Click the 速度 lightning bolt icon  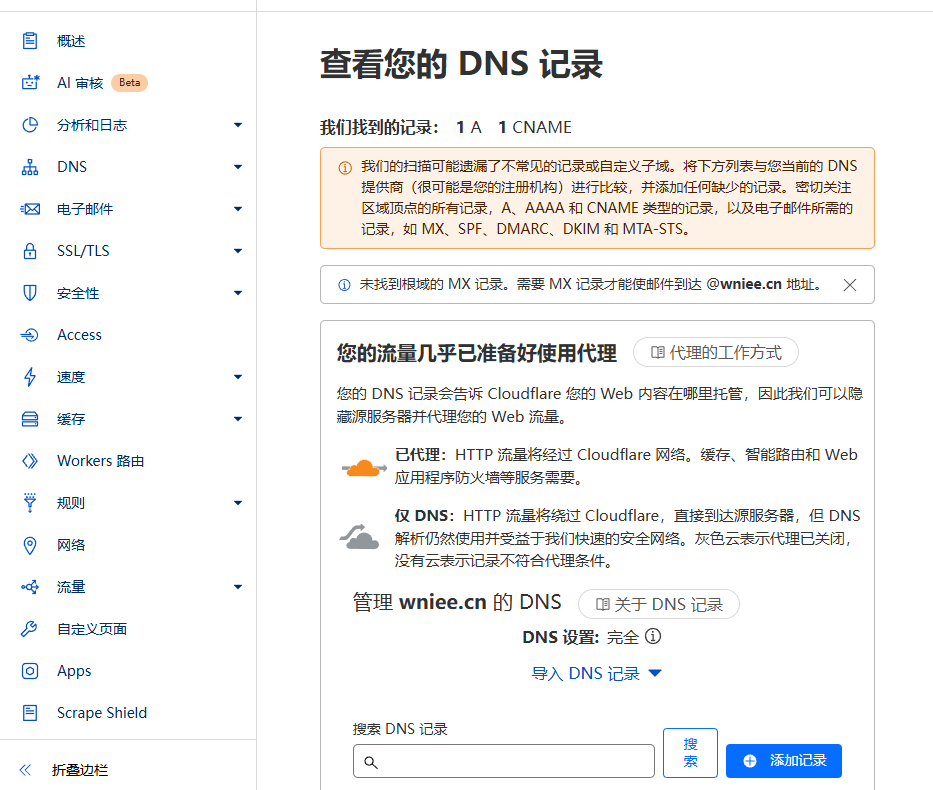tap(30, 377)
